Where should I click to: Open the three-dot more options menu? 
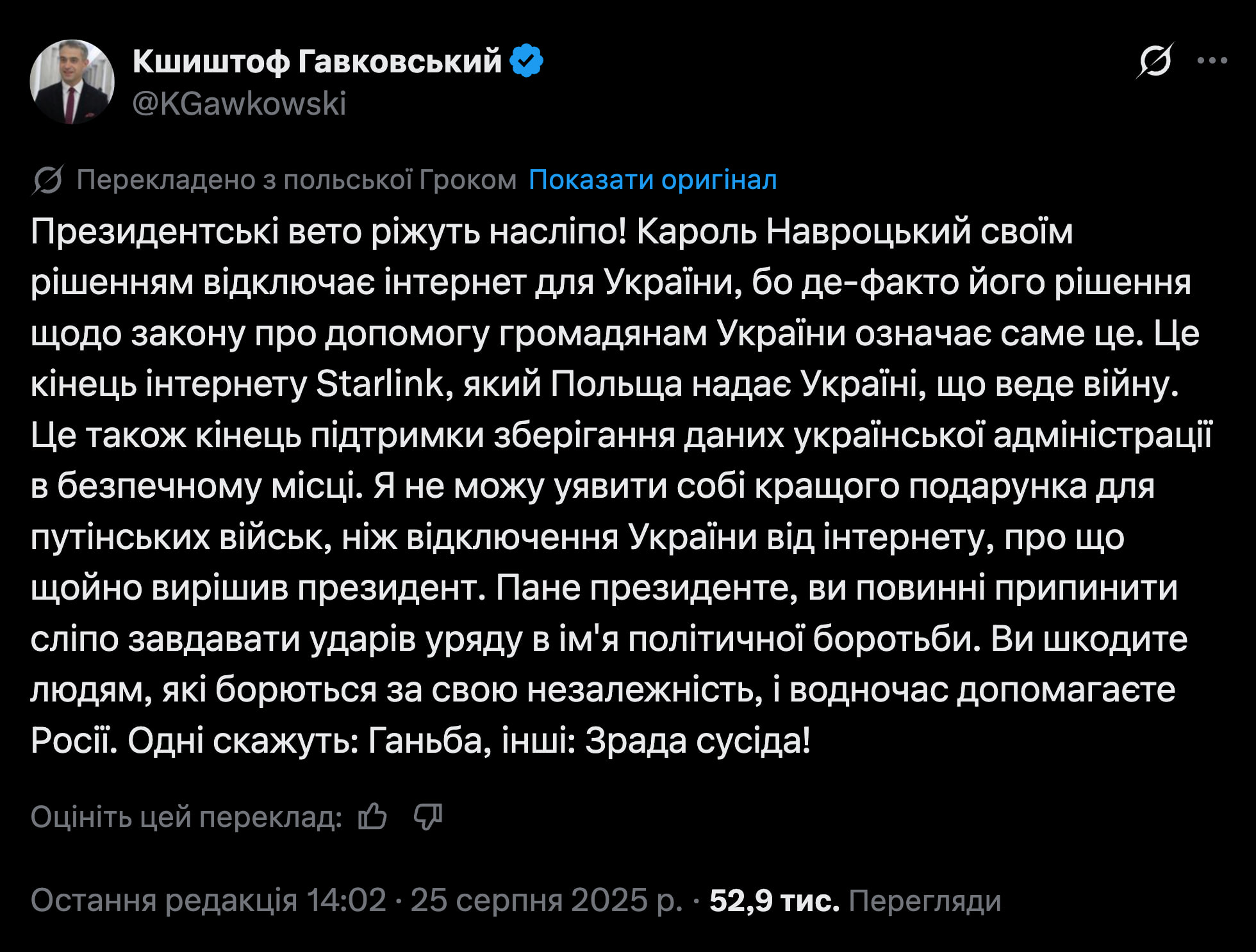coord(1212,61)
